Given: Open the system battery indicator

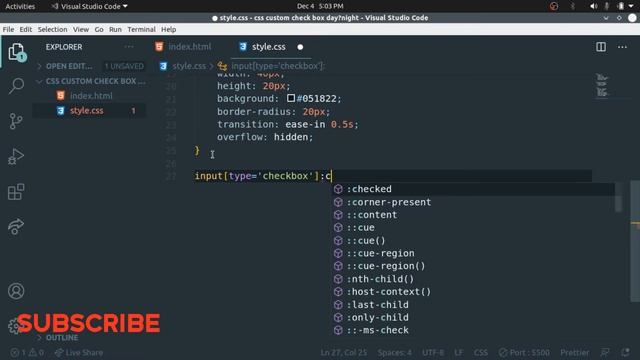Looking at the screenshot, I should 621,6.
